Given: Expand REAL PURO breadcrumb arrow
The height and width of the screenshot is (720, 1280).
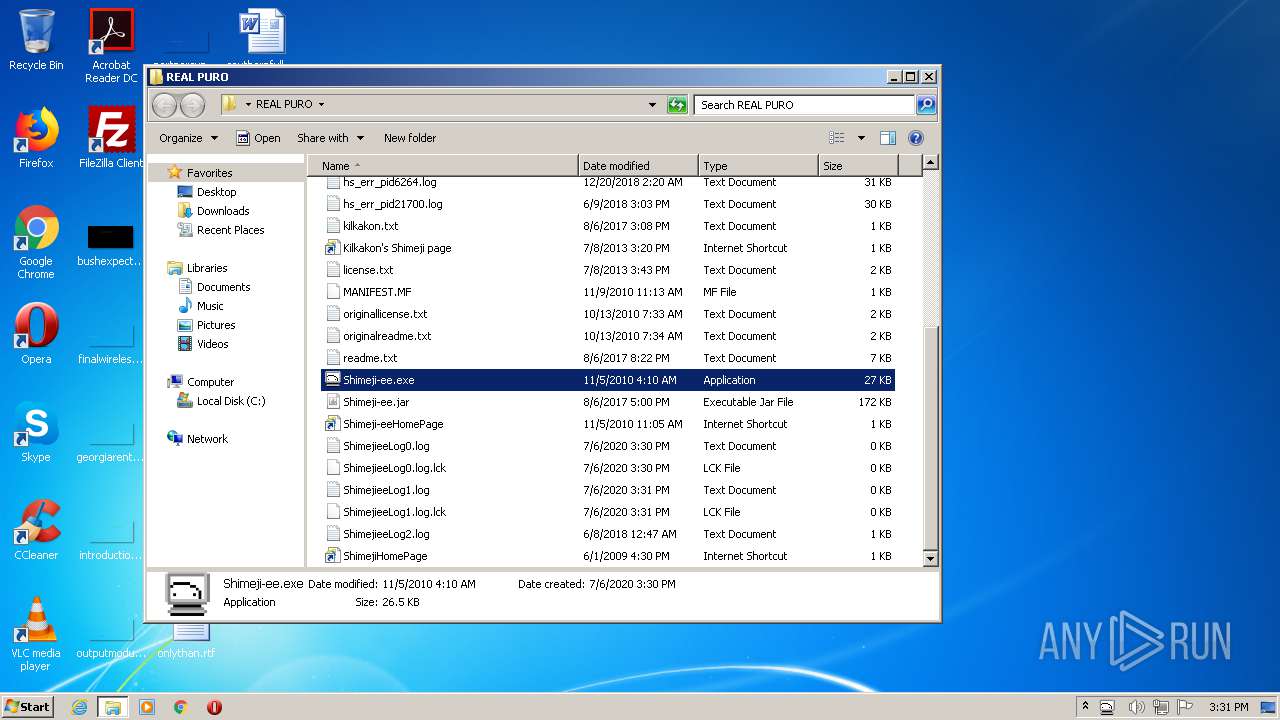Looking at the screenshot, I should pyautogui.click(x=321, y=104).
